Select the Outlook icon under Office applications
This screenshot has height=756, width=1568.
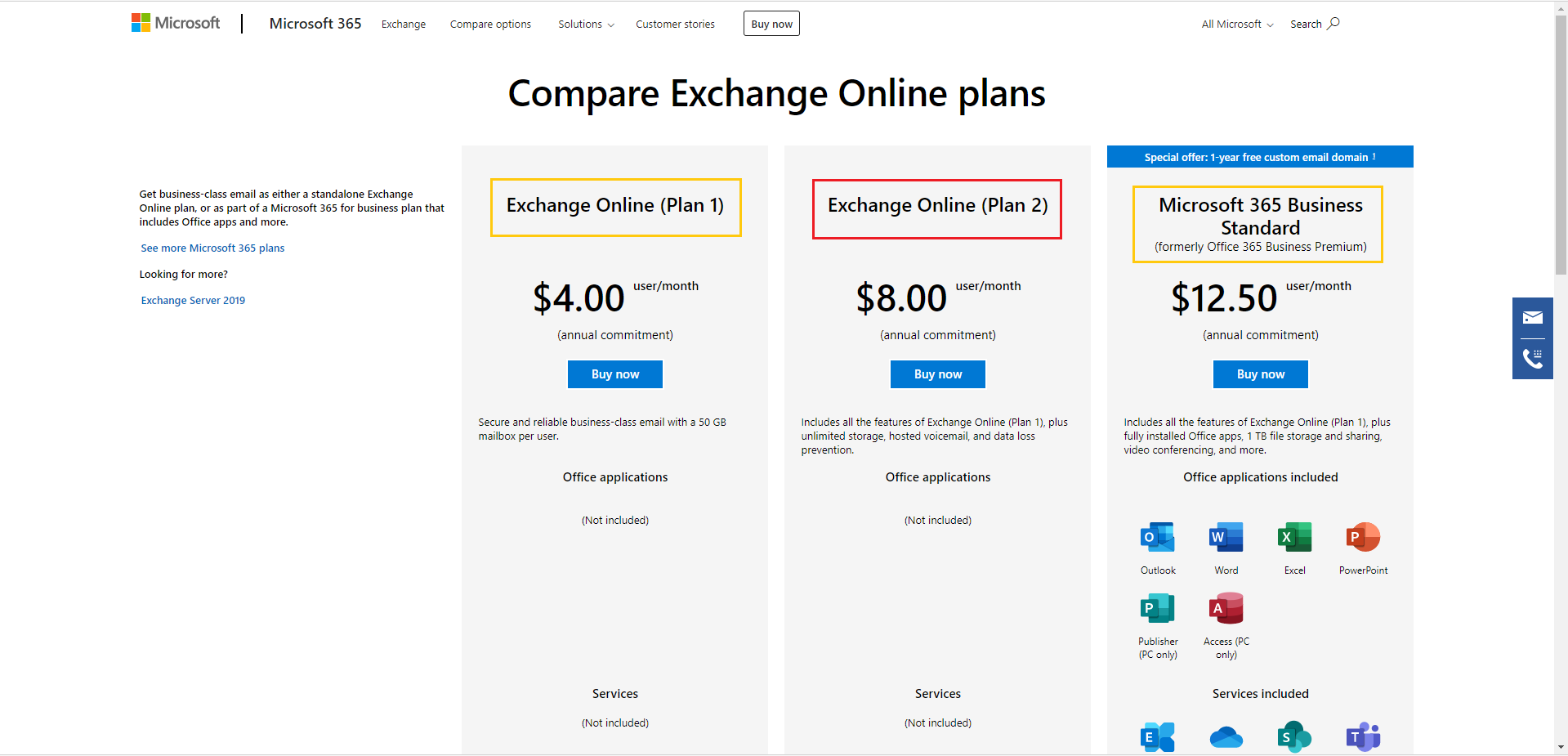[x=1157, y=537]
